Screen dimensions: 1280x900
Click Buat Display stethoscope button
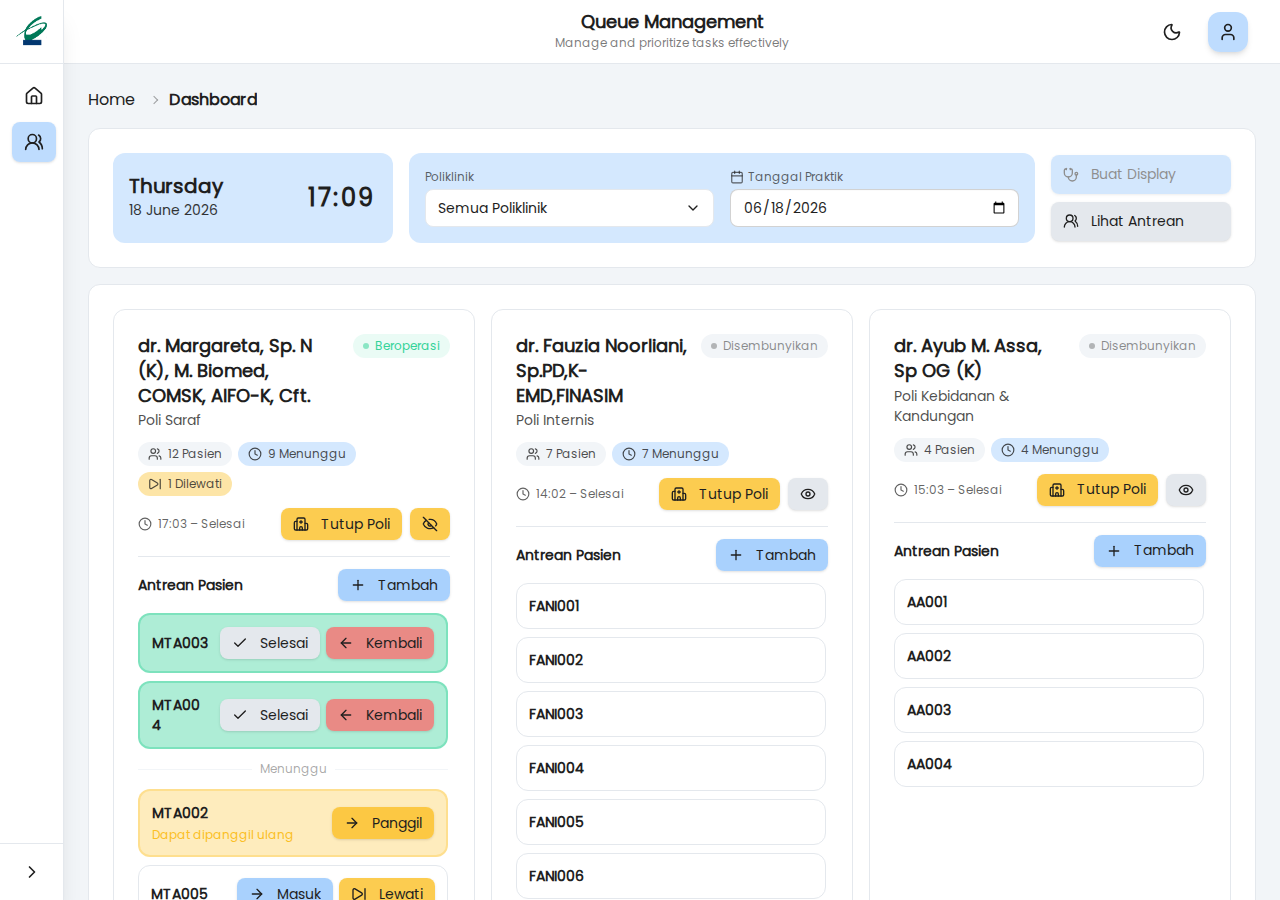point(1141,174)
